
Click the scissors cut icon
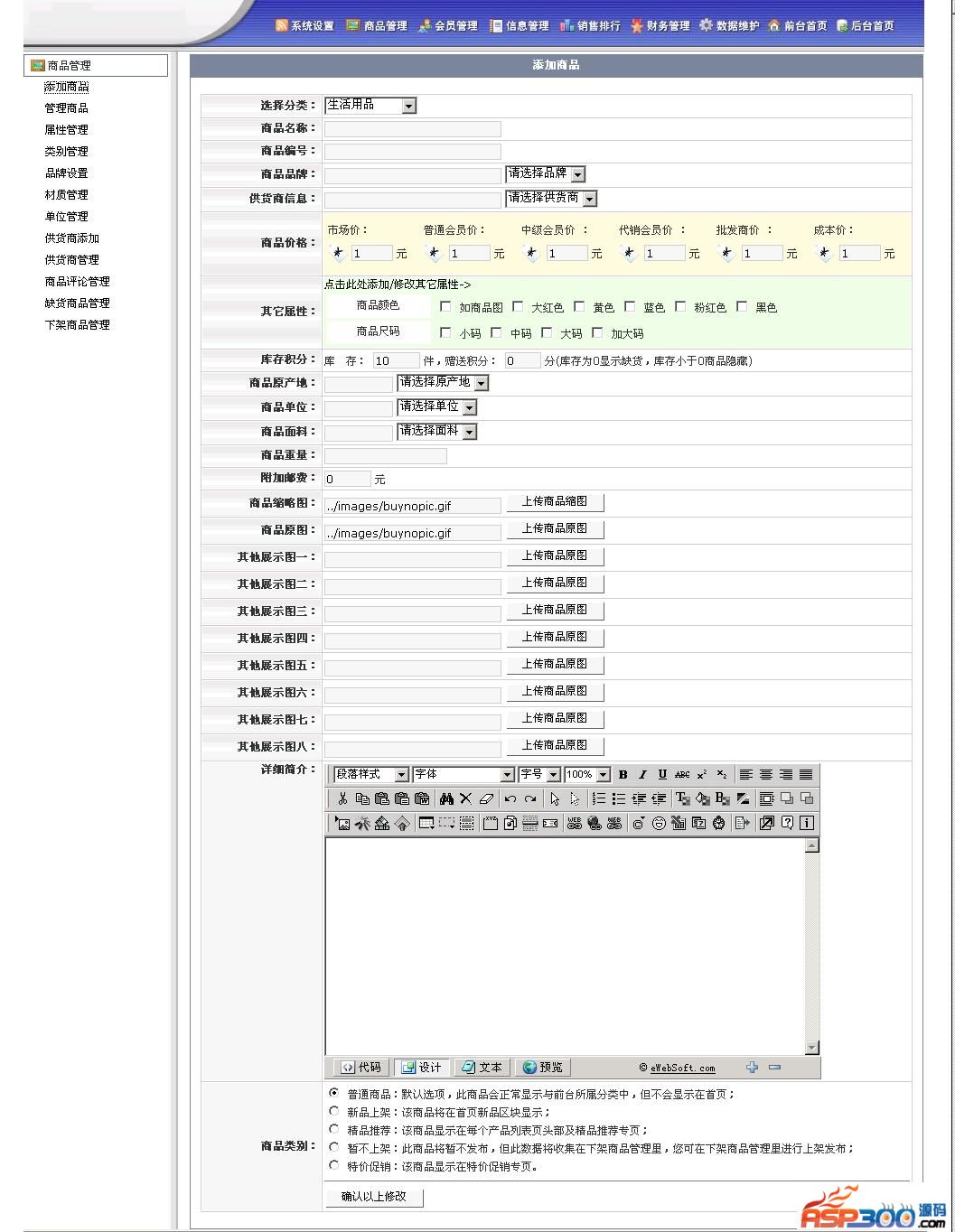342,798
